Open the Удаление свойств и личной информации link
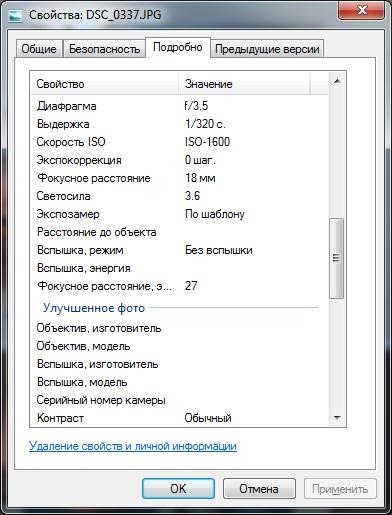This screenshot has width=392, height=515. [x=133, y=446]
